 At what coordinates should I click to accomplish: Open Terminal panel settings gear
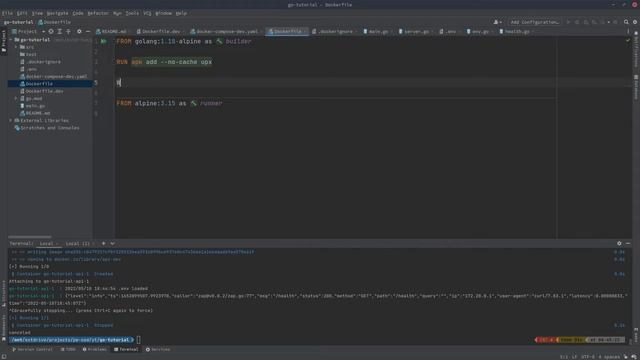[x=619, y=244]
